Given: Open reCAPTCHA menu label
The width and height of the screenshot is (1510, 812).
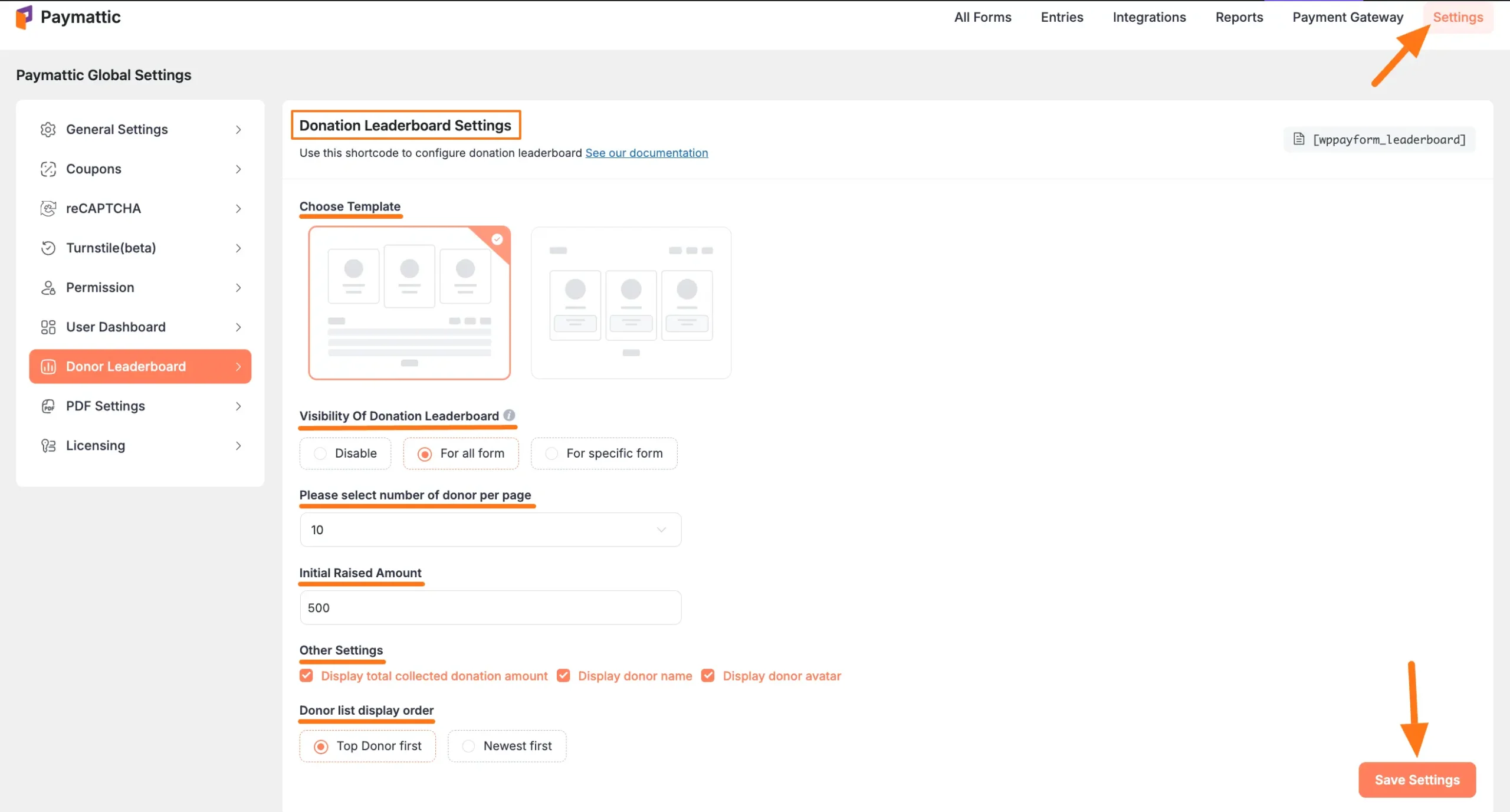Looking at the screenshot, I should pyautogui.click(x=103, y=209).
